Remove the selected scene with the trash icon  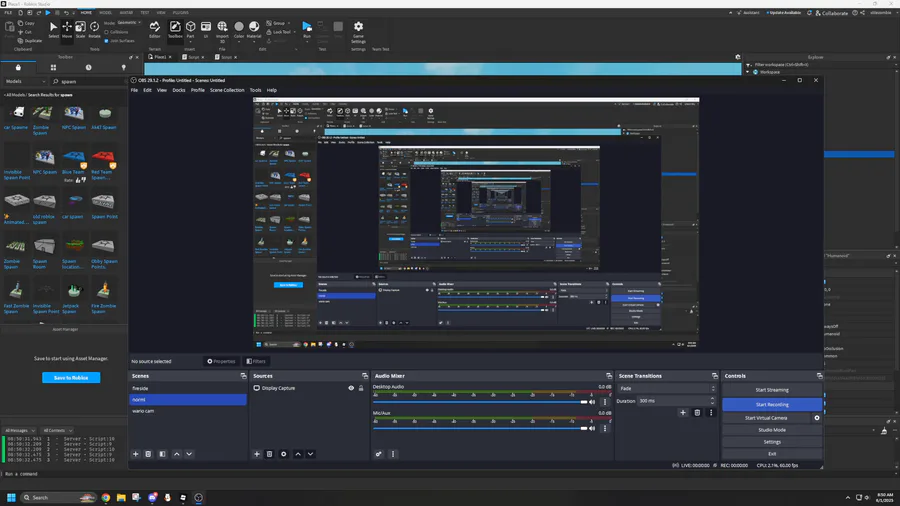148,454
